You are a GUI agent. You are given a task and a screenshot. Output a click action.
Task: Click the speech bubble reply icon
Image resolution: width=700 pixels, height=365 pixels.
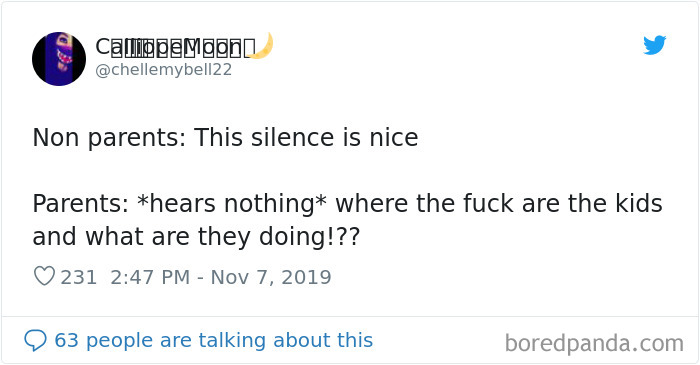point(35,340)
